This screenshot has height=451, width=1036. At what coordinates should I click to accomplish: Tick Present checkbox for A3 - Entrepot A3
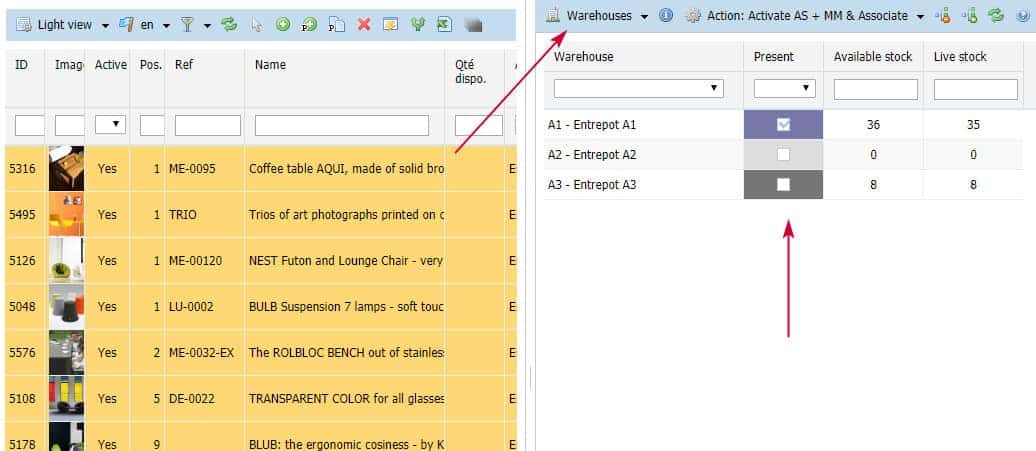tap(783, 185)
